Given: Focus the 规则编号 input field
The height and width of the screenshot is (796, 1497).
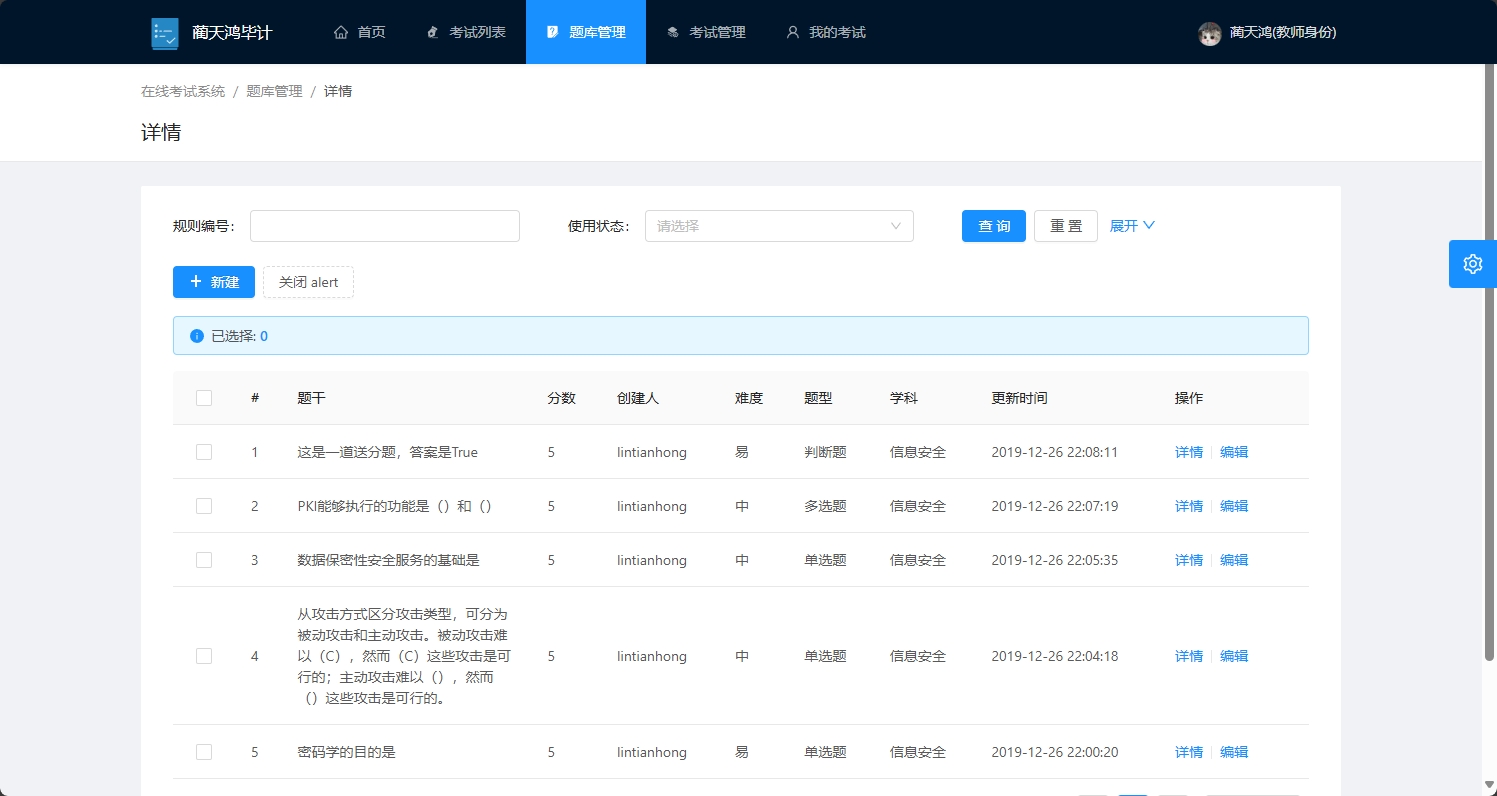Looking at the screenshot, I should point(385,226).
